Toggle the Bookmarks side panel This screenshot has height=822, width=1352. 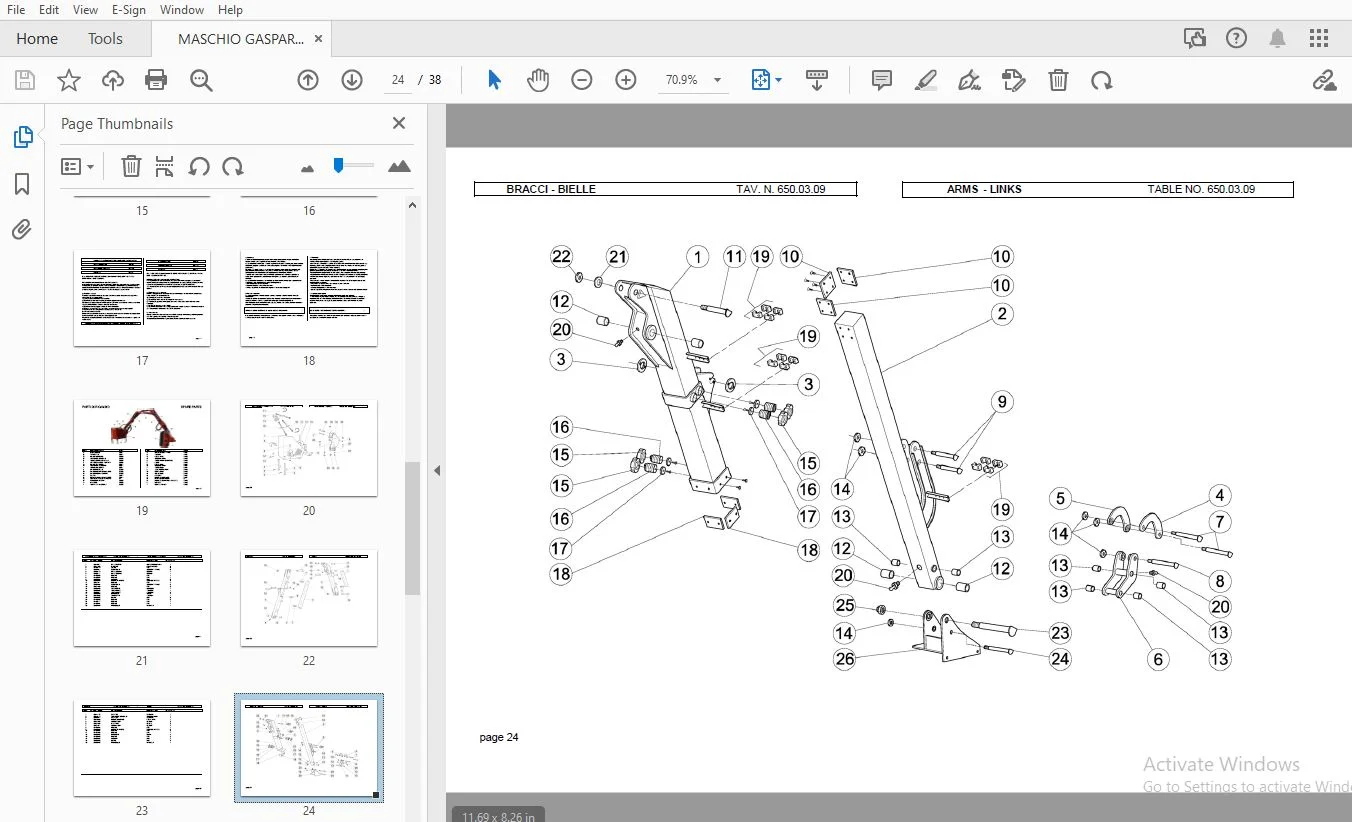(x=22, y=184)
